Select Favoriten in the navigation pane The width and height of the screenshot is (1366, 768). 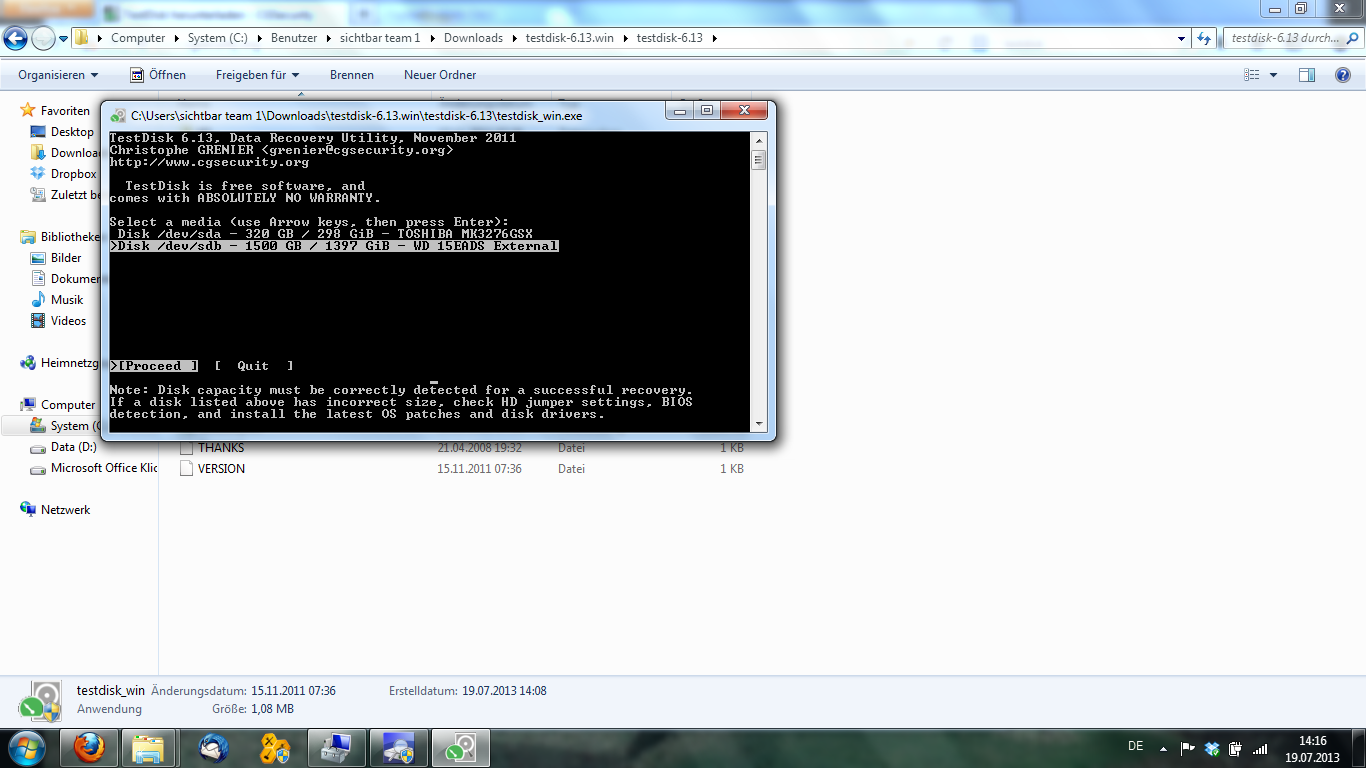coord(65,111)
